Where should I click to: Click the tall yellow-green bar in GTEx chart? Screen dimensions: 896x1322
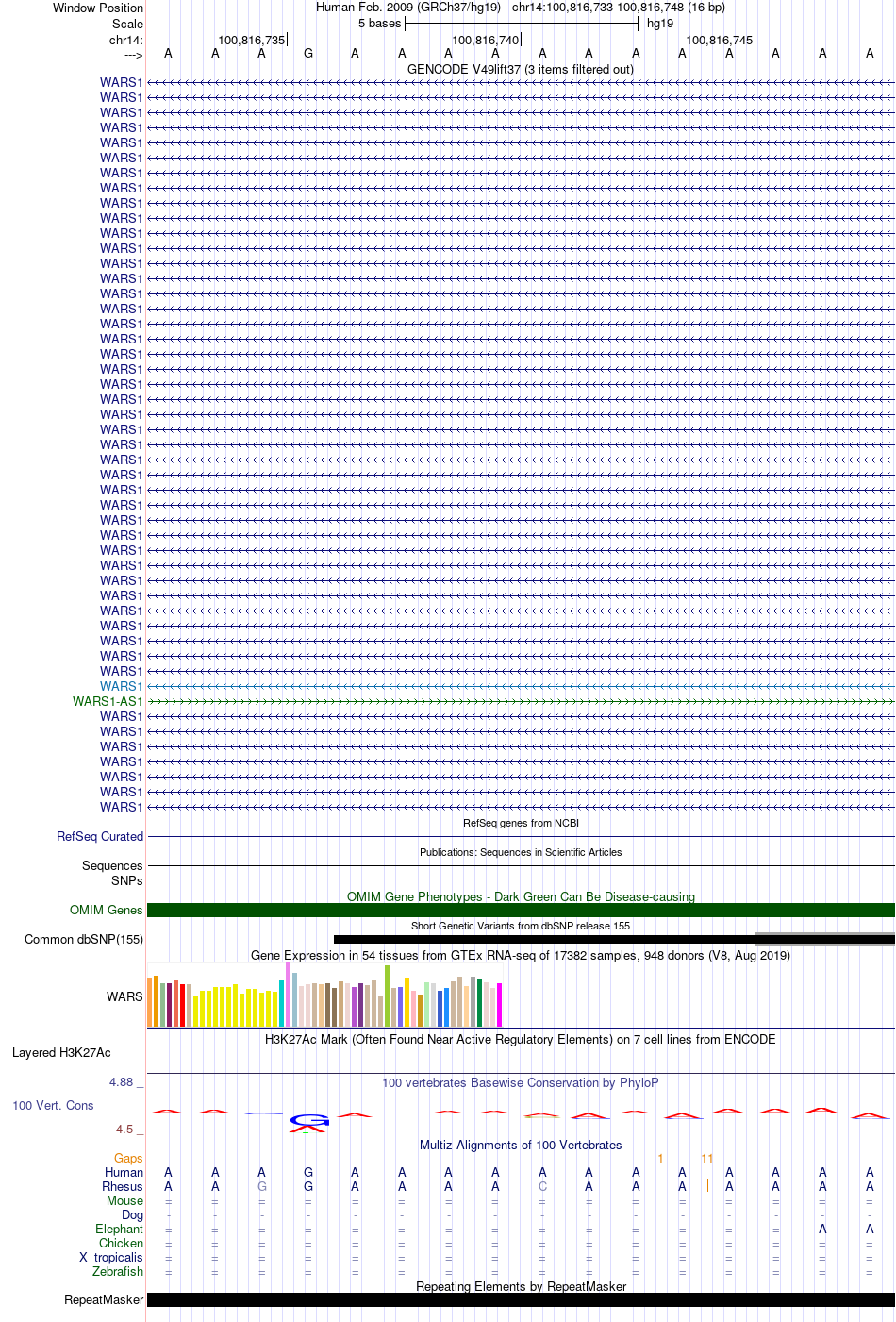pos(387,996)
